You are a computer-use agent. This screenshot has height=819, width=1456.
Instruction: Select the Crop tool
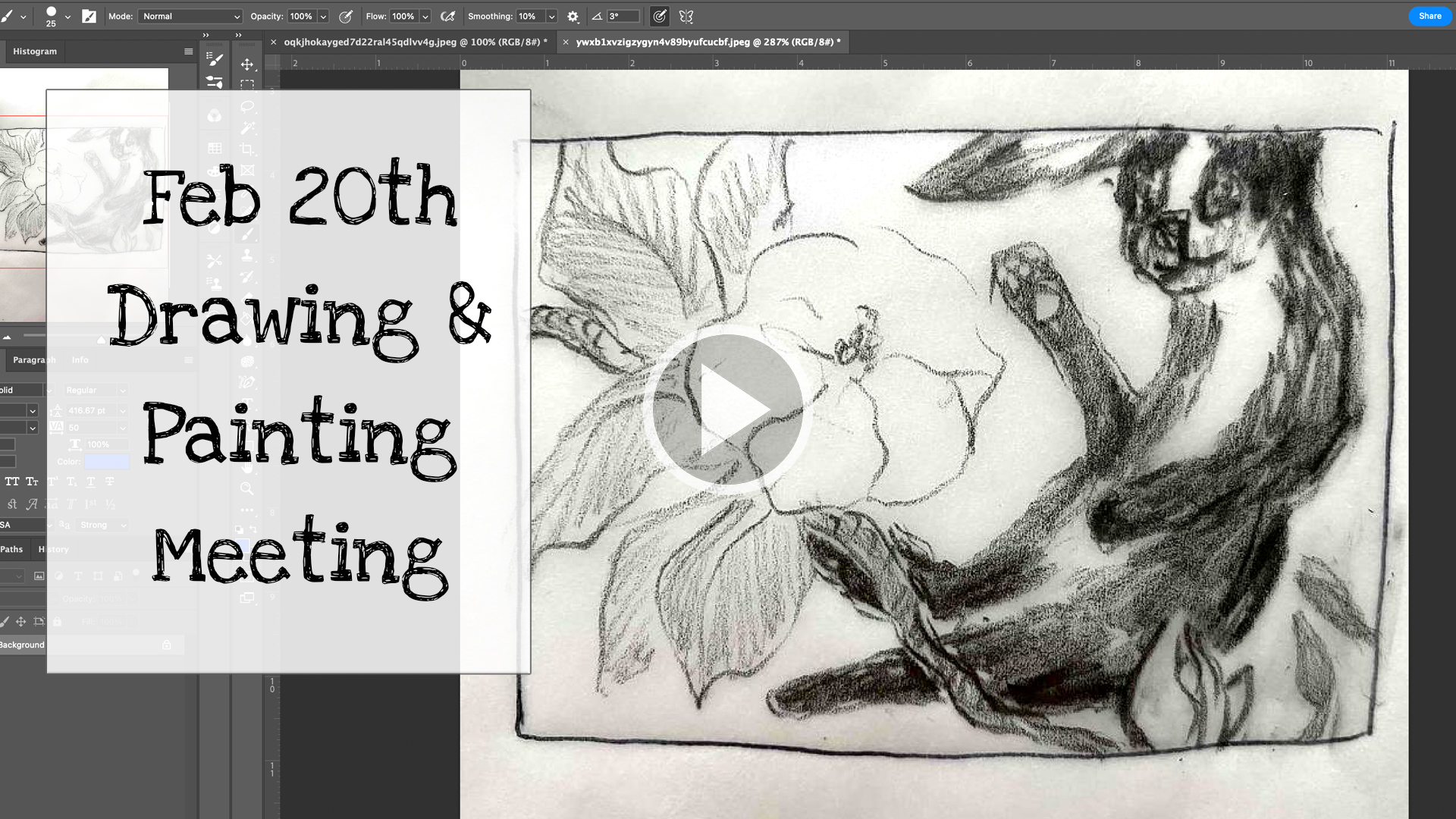pyautogui.click(x=247, y=149)
